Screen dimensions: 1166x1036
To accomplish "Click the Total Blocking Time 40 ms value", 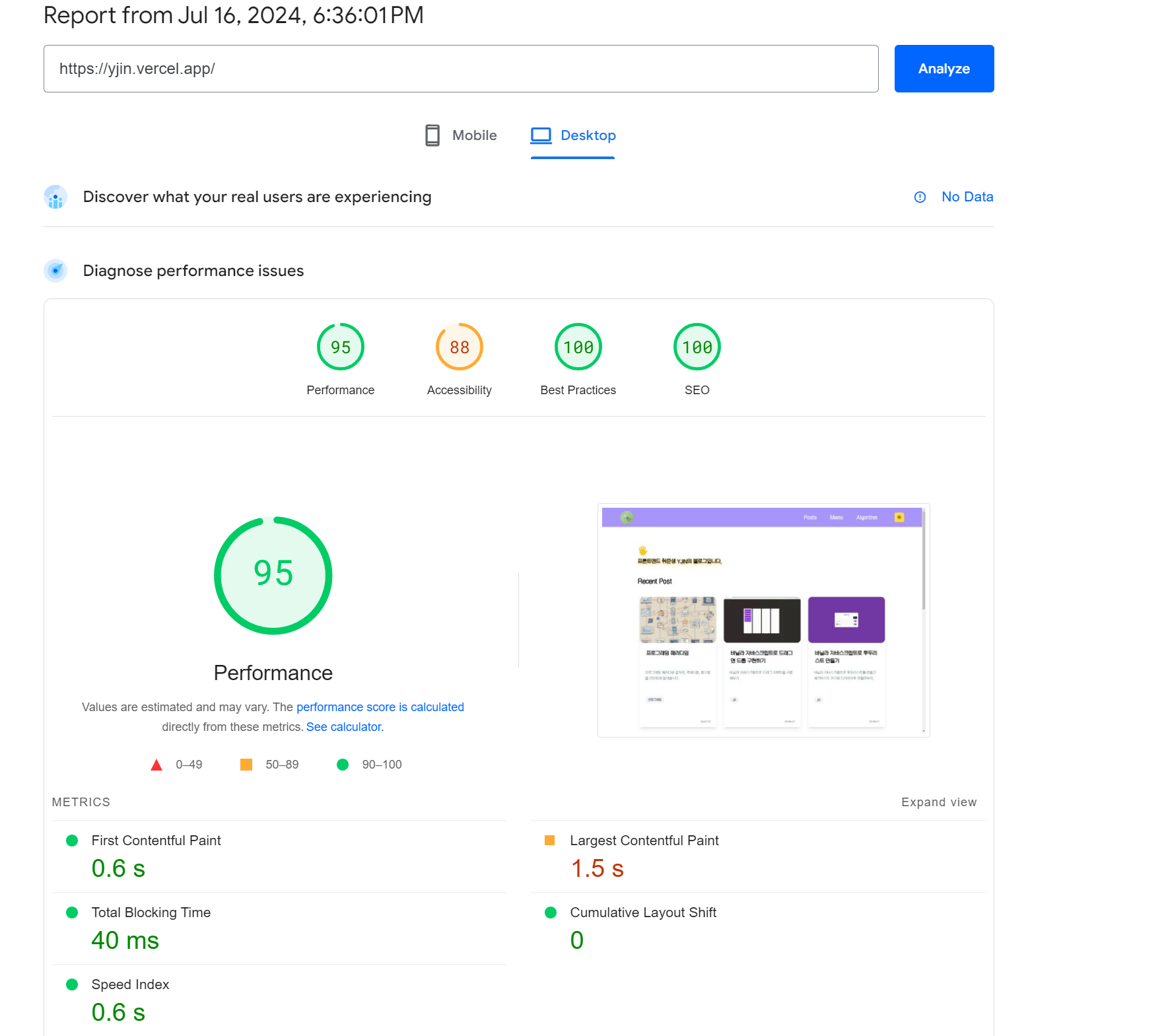I will 125,941.
